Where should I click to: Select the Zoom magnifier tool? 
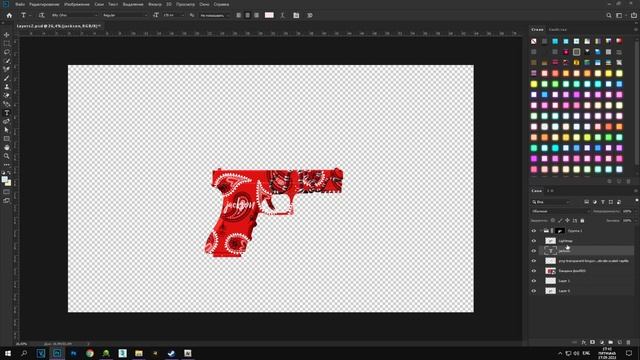tap(7, 156)
